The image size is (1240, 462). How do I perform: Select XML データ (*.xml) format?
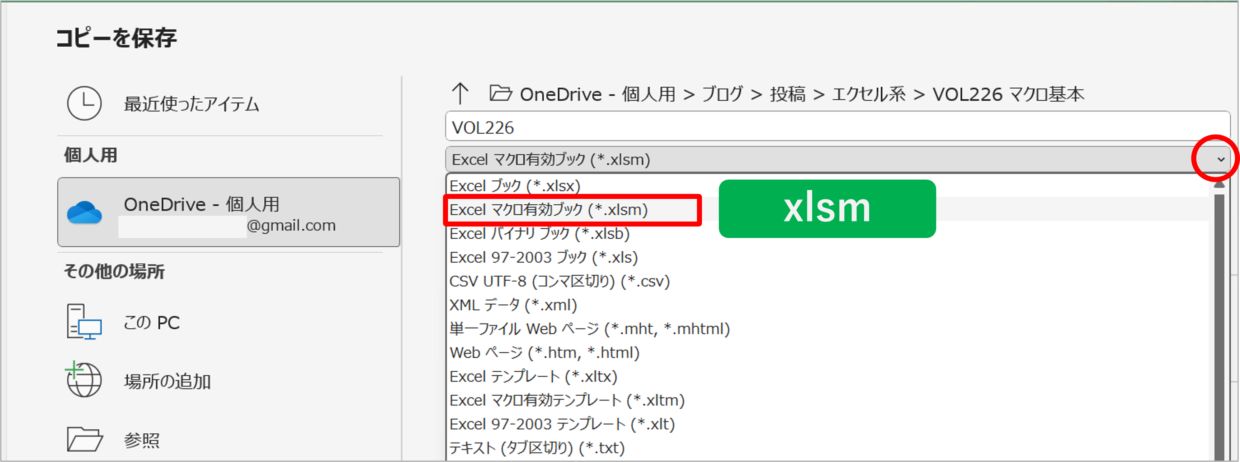pyautogui.click(x=514, y=305)
